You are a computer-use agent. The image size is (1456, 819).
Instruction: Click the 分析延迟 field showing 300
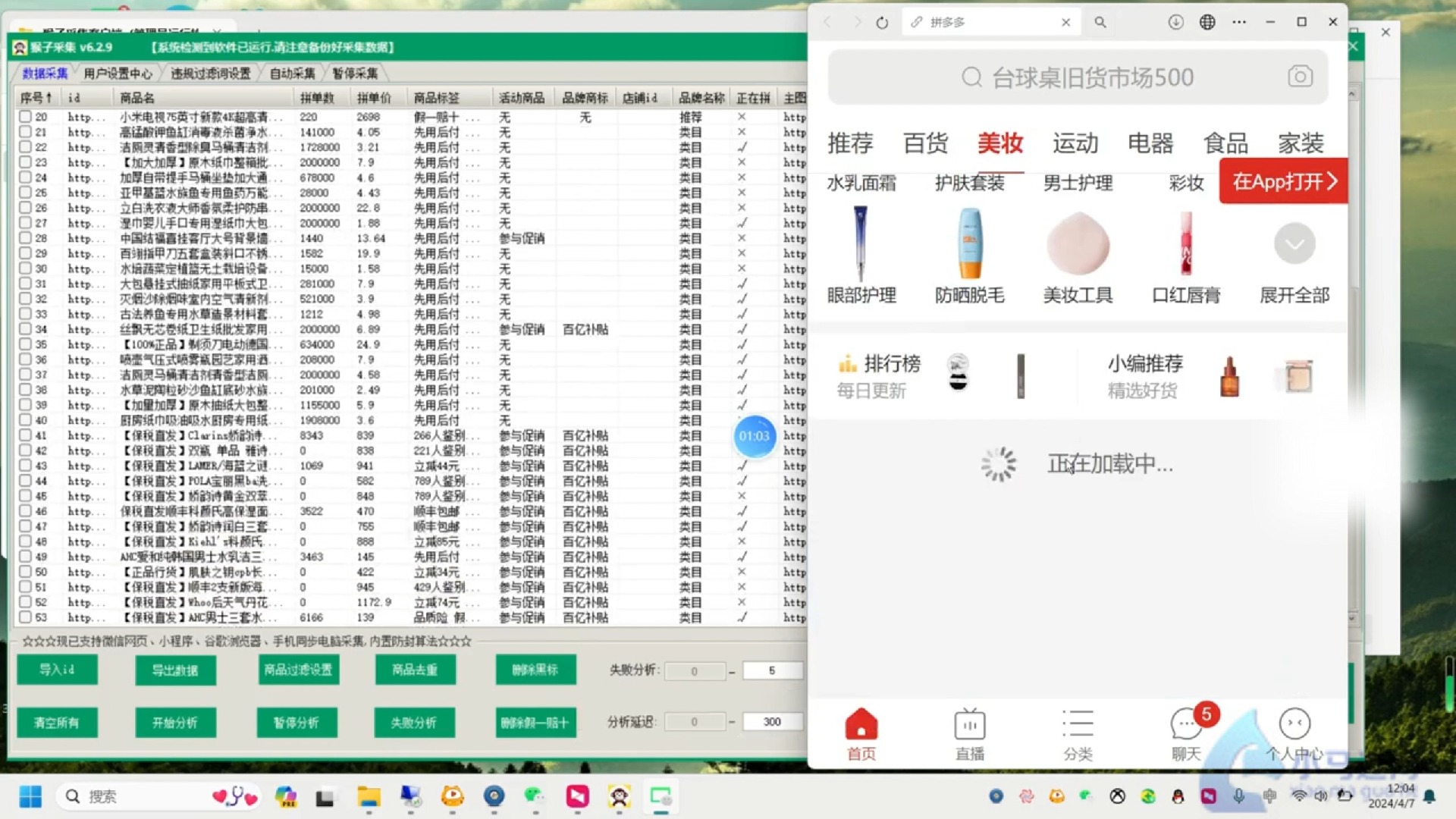772,722
